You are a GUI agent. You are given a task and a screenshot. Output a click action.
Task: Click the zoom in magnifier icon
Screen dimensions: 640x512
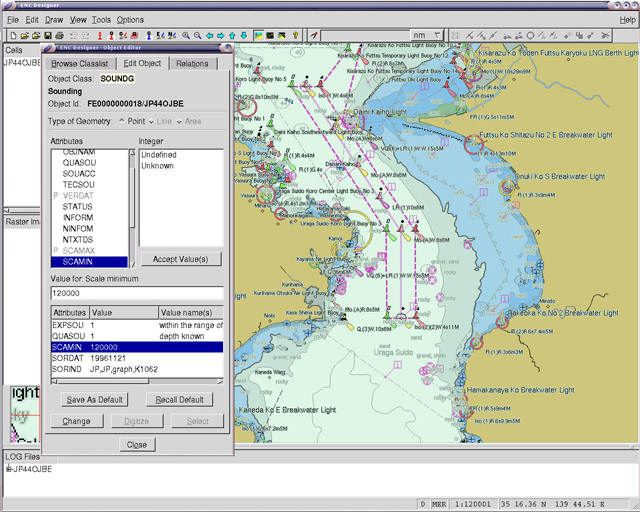click(186, 35)
